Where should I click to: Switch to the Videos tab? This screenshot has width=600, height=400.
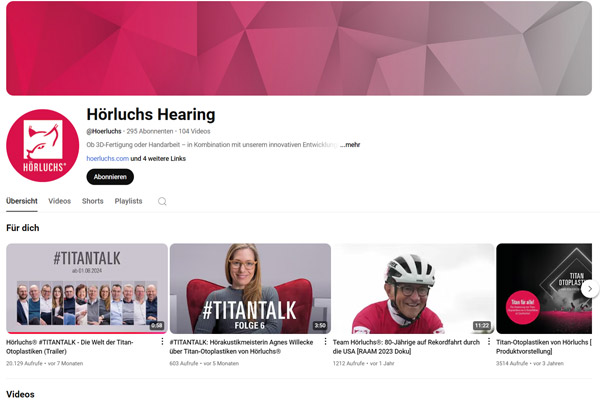(60, 201)
